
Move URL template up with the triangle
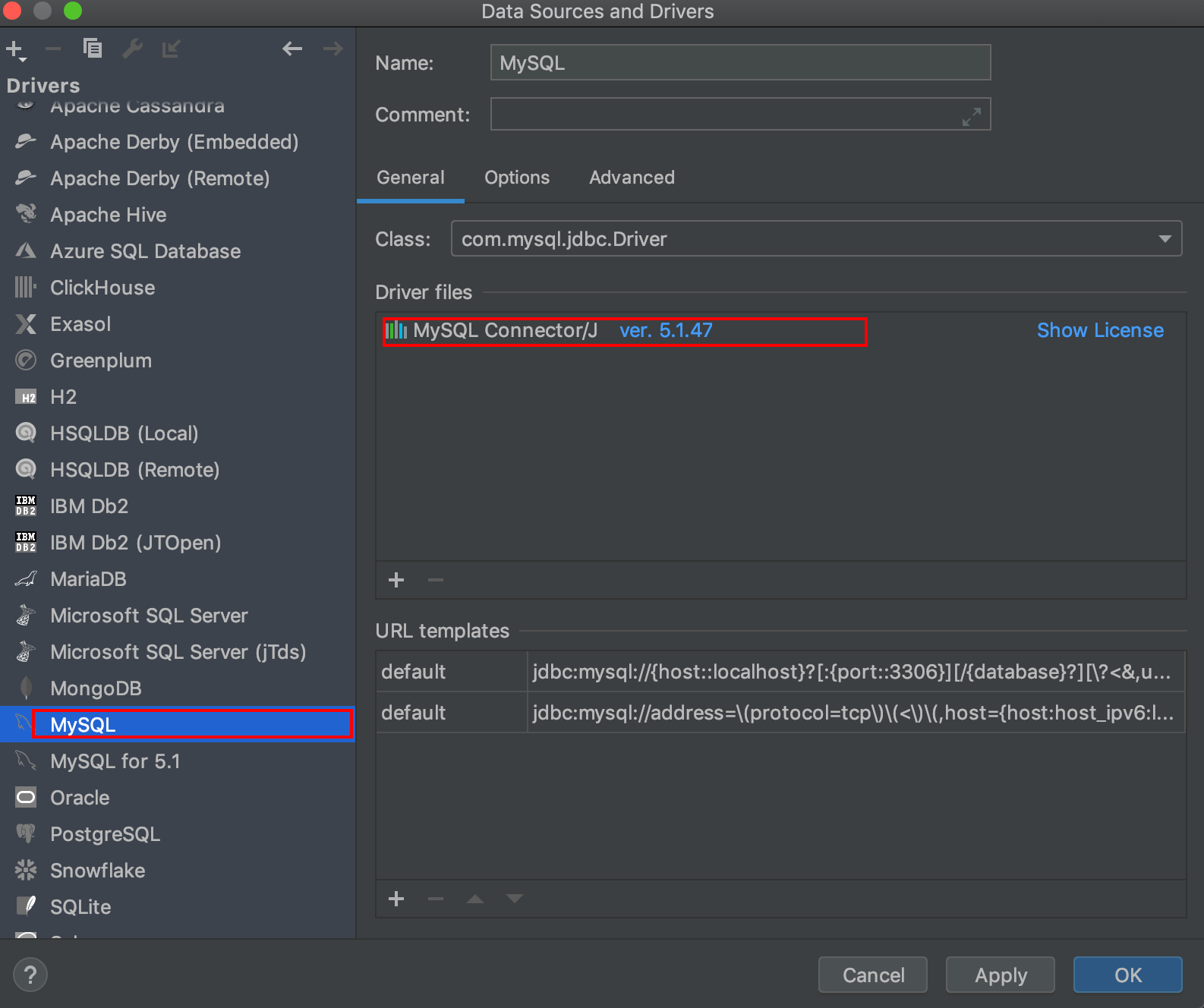(475, 899)
